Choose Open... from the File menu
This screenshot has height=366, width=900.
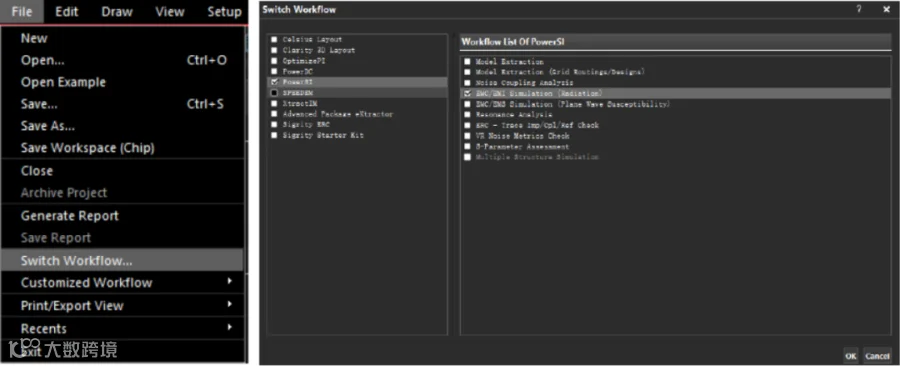click(x=122, y=60)
